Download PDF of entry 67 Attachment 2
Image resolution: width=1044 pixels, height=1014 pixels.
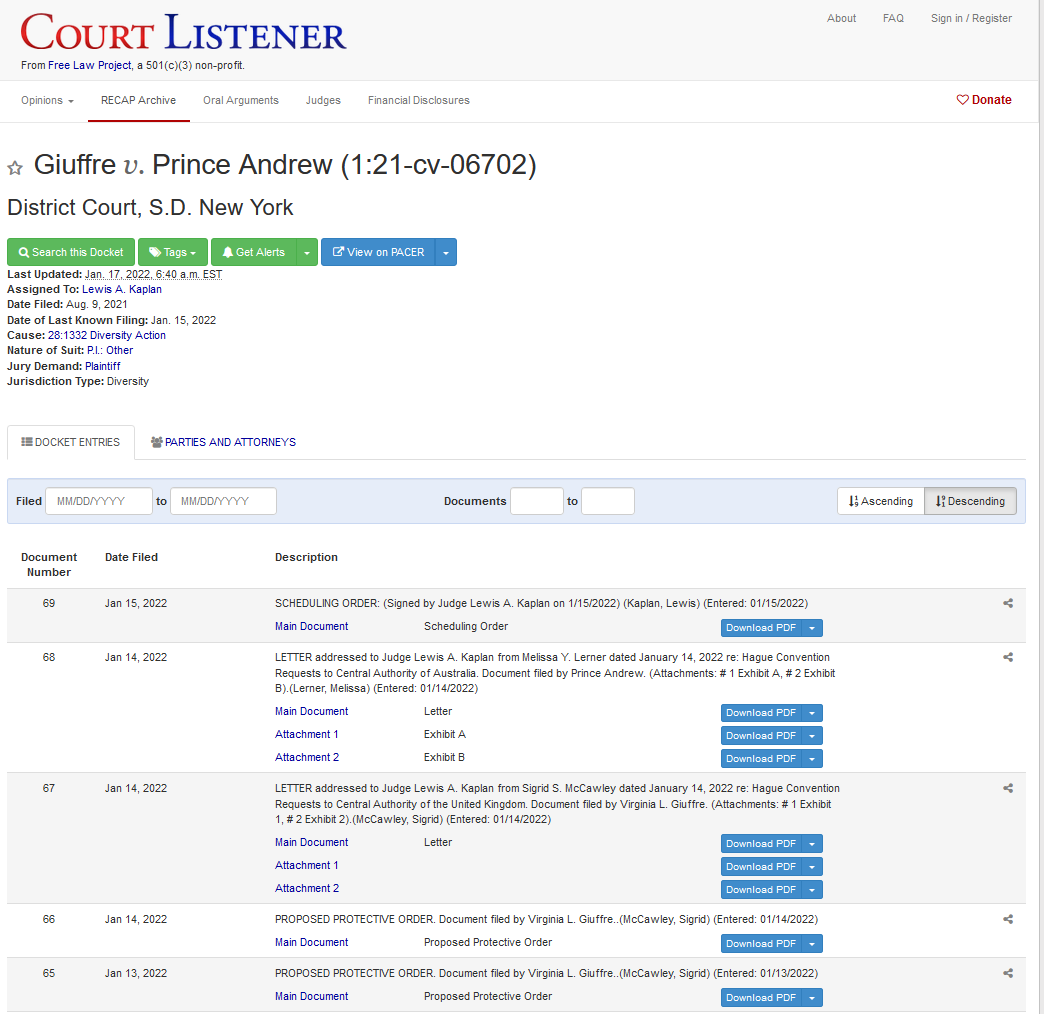click(761, 889)
